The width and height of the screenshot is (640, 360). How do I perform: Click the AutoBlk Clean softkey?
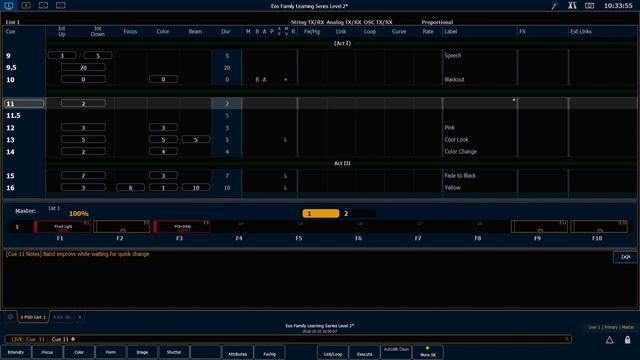pos(396,352)
